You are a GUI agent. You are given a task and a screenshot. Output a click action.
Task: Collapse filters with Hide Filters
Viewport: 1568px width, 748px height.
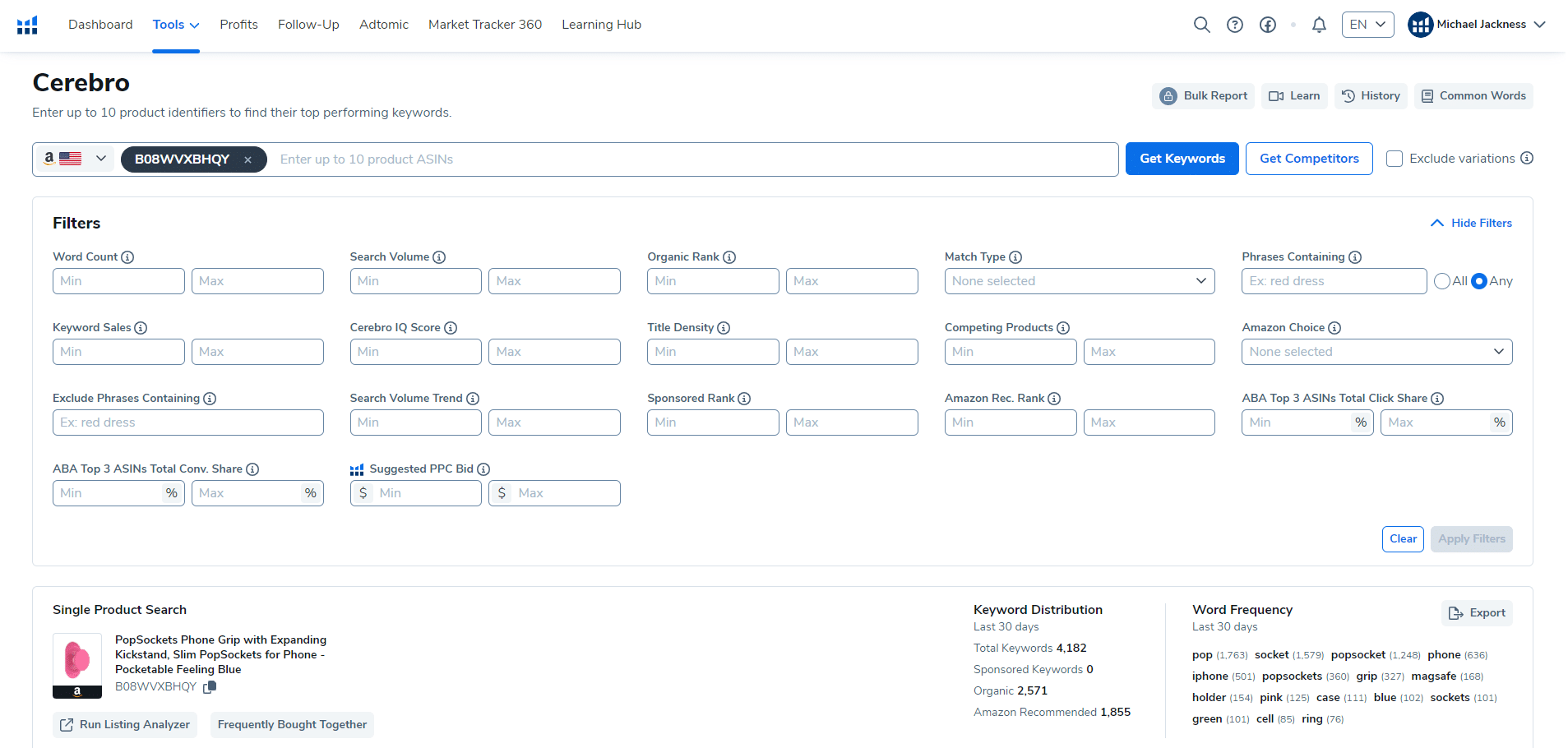1471,223
